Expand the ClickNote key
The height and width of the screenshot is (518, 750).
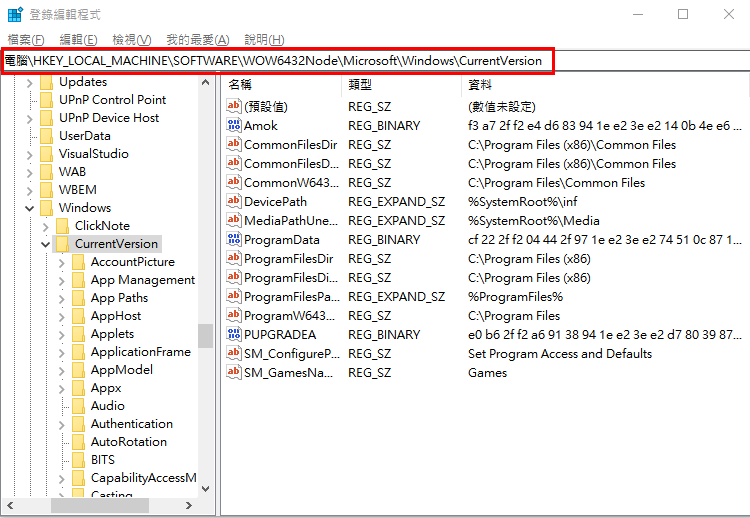point(45,226)
